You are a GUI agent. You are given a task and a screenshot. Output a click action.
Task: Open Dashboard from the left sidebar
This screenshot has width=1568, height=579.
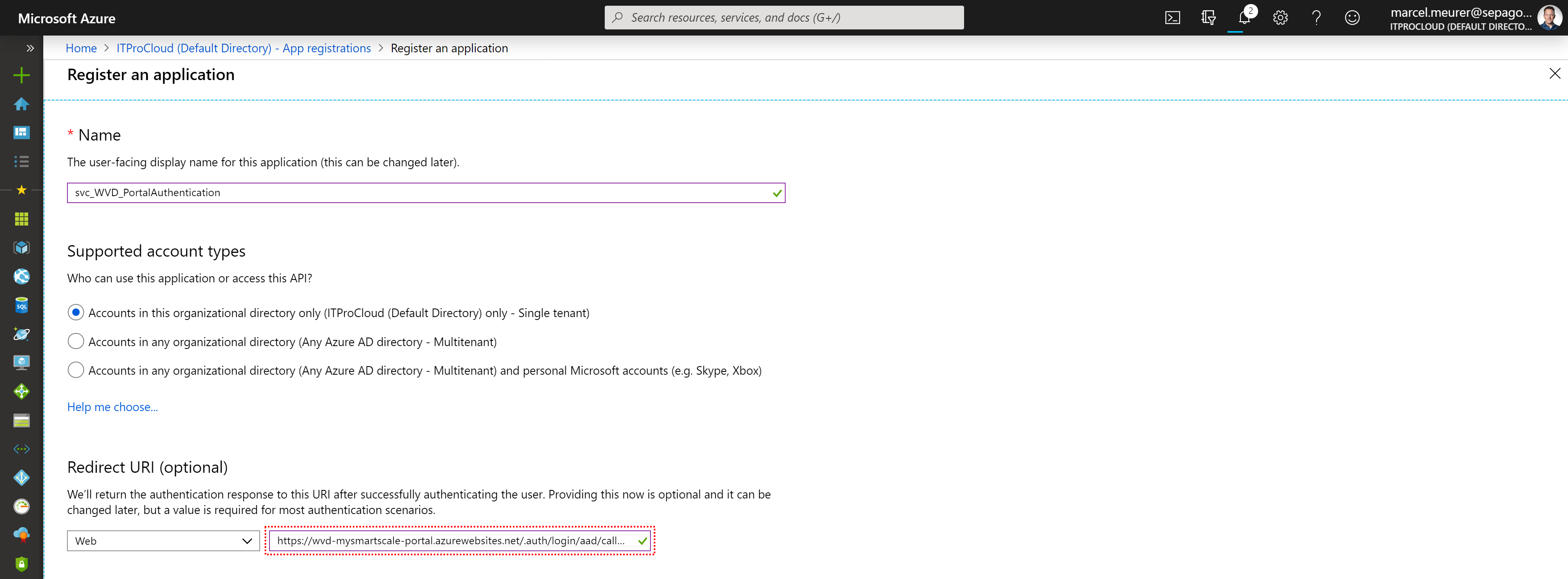21,133
